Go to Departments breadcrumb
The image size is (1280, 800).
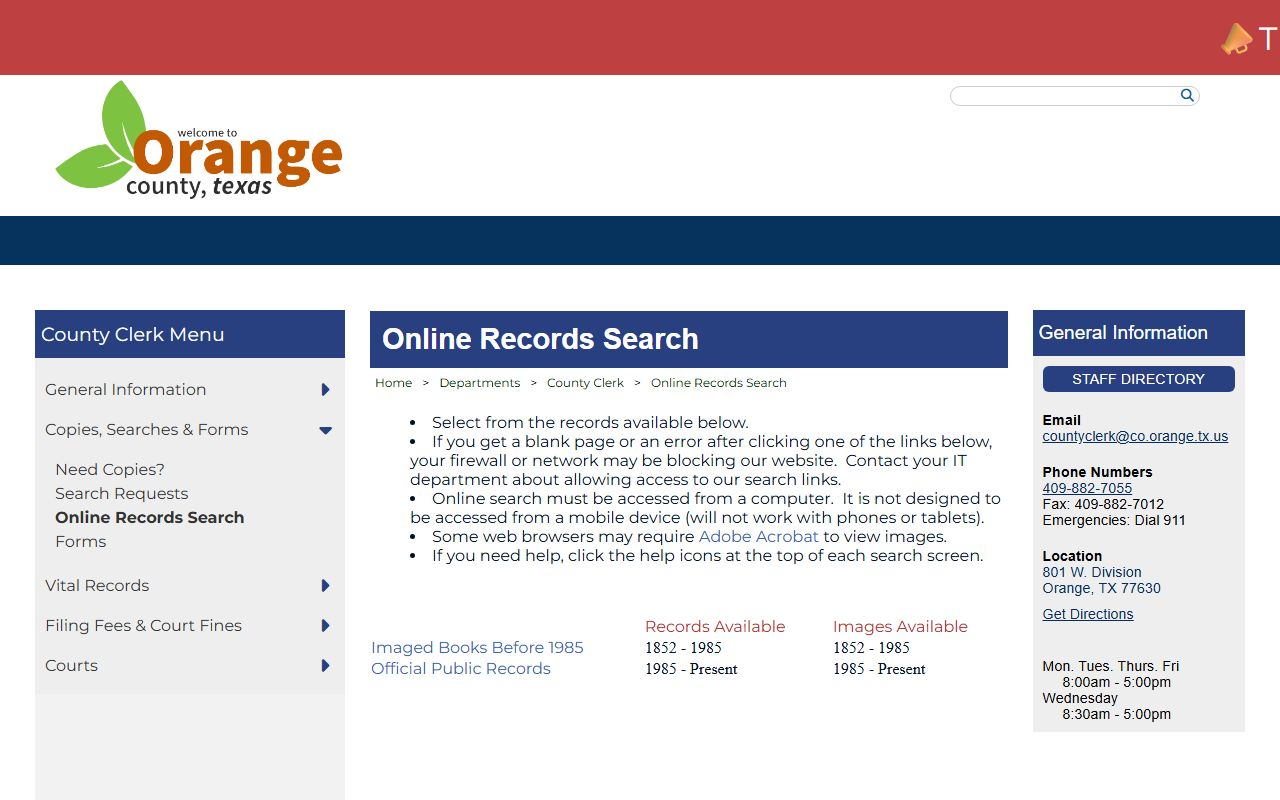point(480,383)
